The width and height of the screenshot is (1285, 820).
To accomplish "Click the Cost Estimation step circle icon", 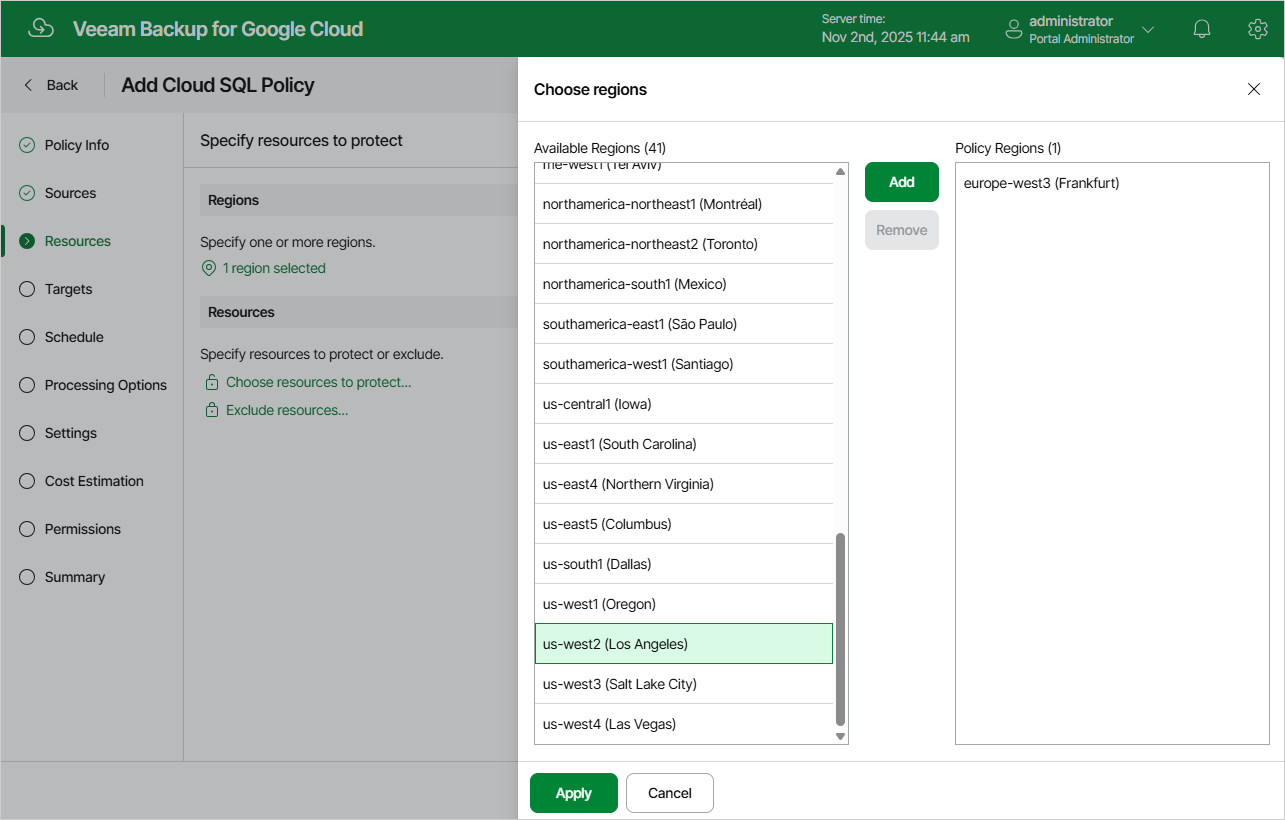I will pyautogui.click(x=27, y=481).
